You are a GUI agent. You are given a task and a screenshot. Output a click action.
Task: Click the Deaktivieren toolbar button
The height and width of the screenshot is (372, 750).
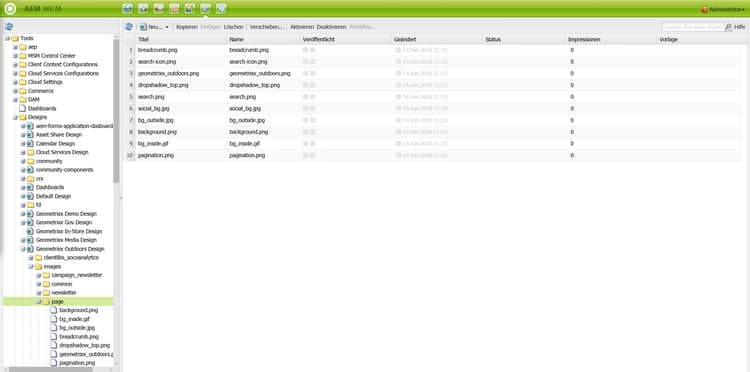pyautogui.click(x=331, y=27)
